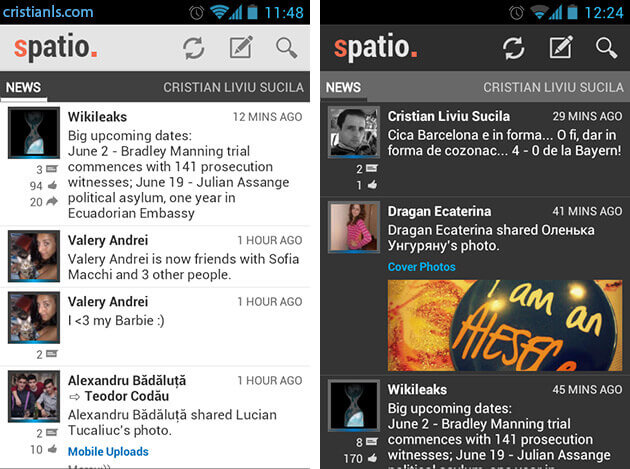Tap the refresh icon on the light-themed screen
This screenshot has width=630, height=469.
tap(193, 48)
